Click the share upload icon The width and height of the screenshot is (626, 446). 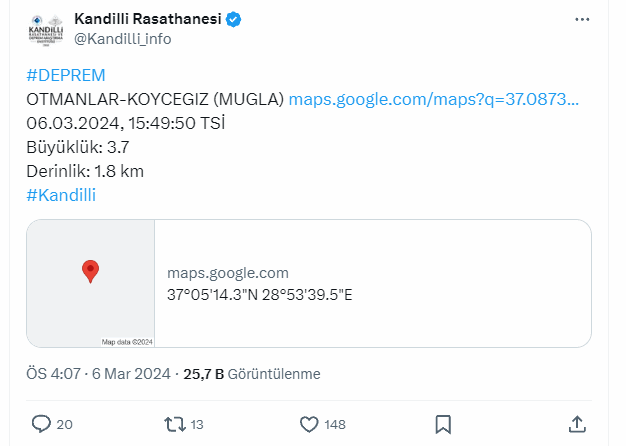[577, 424]
